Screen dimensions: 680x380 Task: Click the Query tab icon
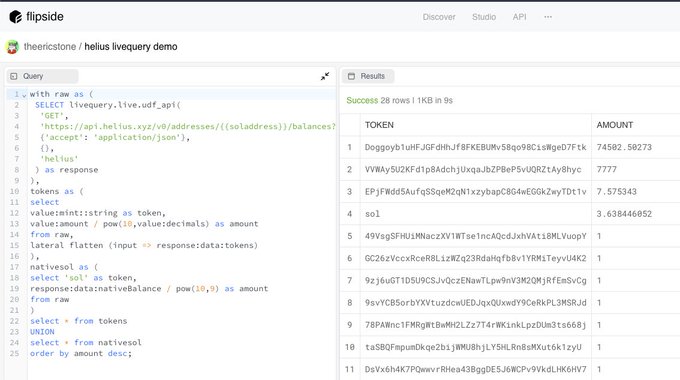point(14,76)
